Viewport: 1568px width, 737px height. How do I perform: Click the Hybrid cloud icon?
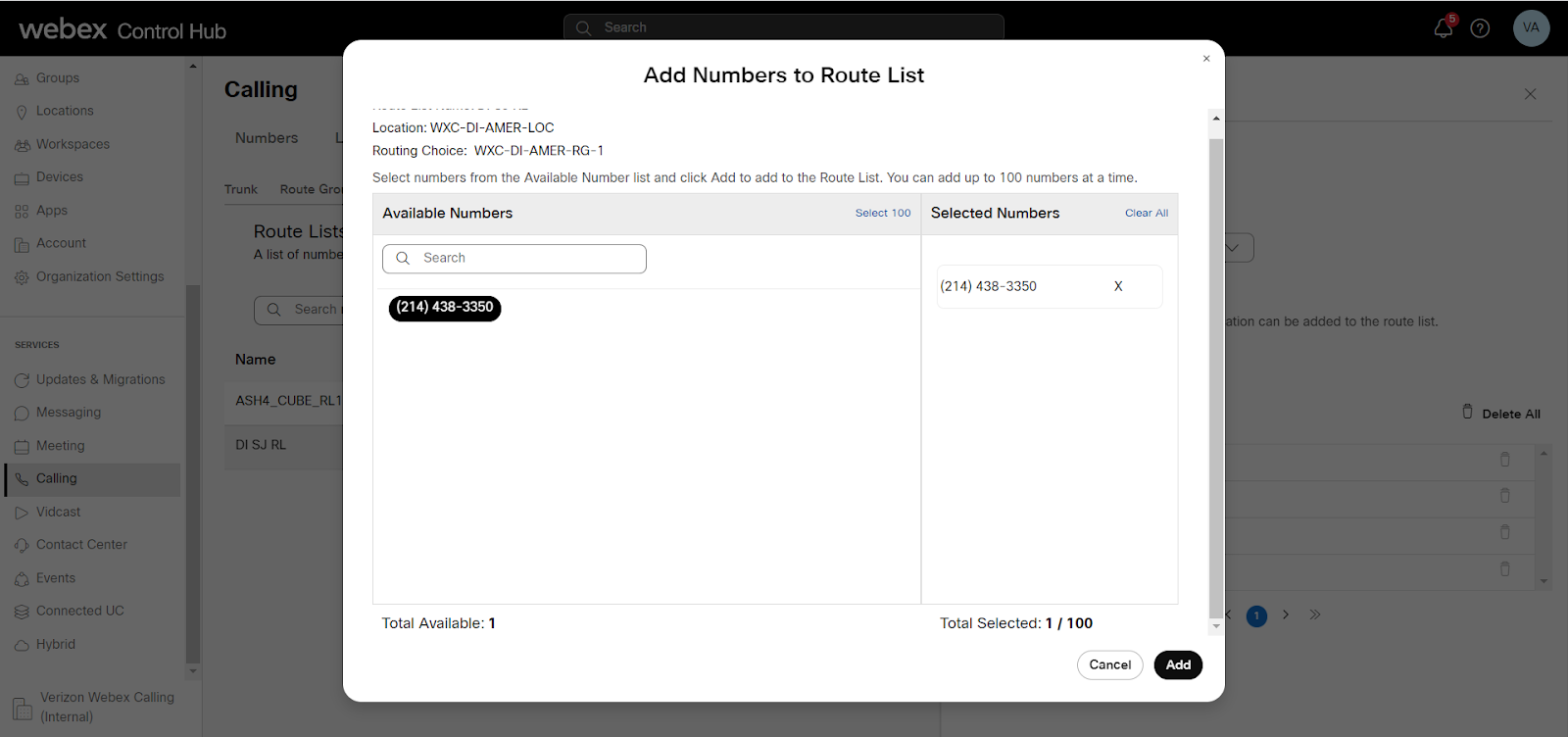[x=22, y=646]
